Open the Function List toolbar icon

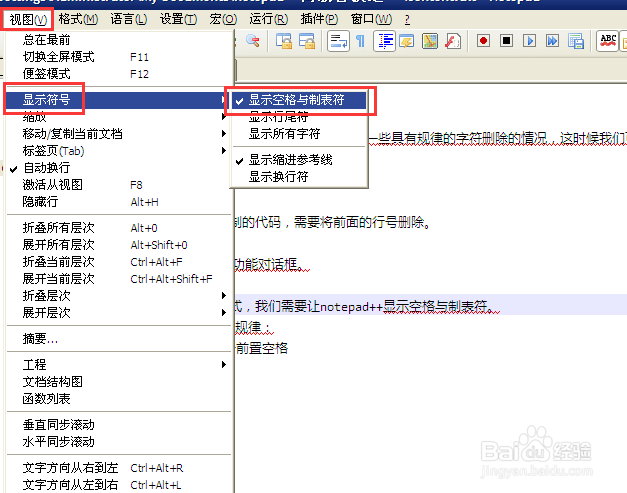click(453, 41)
